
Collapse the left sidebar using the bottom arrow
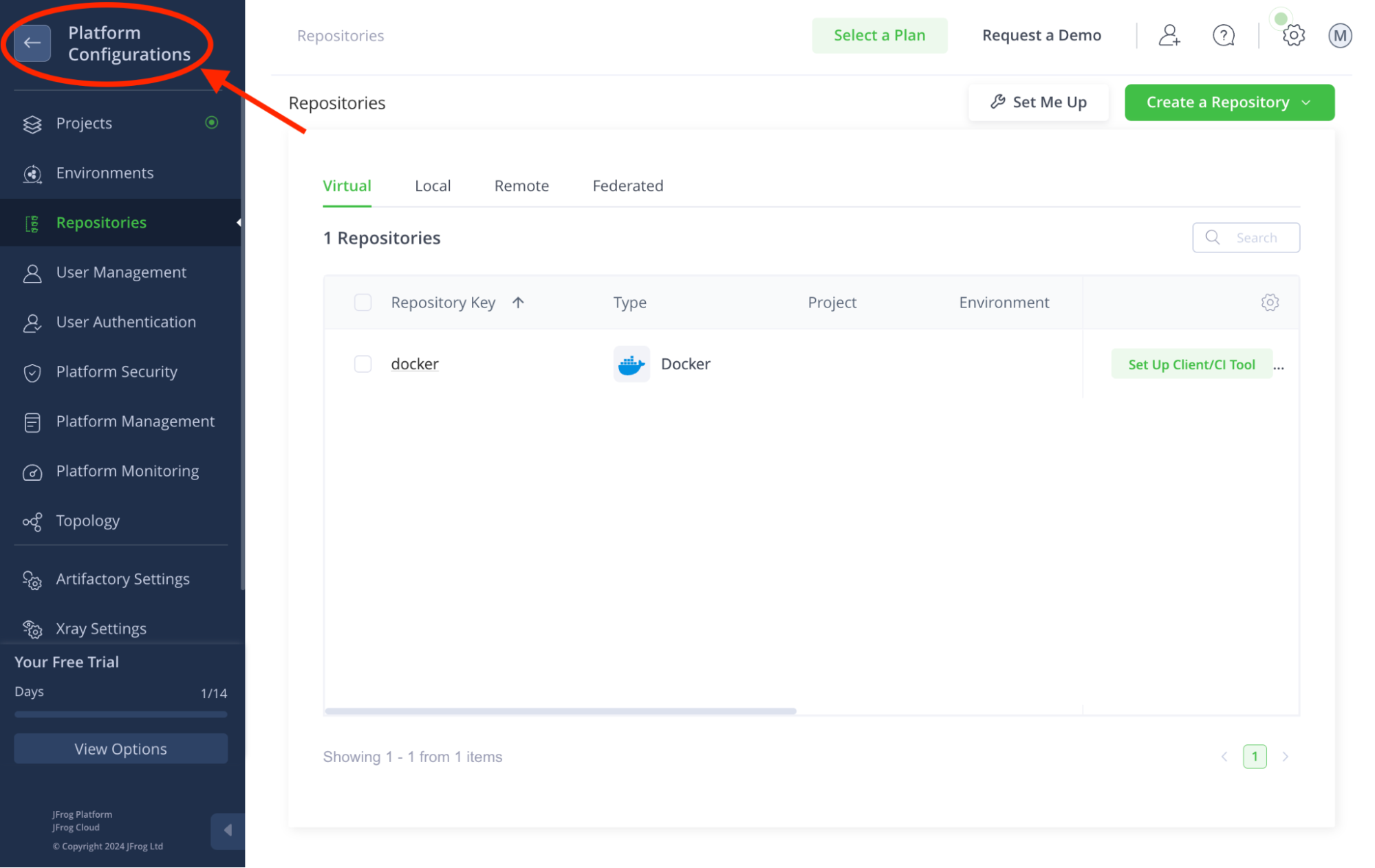pos(228,831)
